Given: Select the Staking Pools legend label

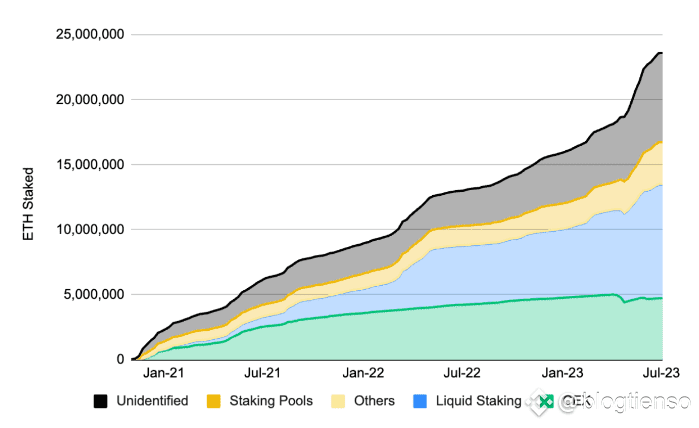Looking at the screenshot, I should [x=271, y=401].
